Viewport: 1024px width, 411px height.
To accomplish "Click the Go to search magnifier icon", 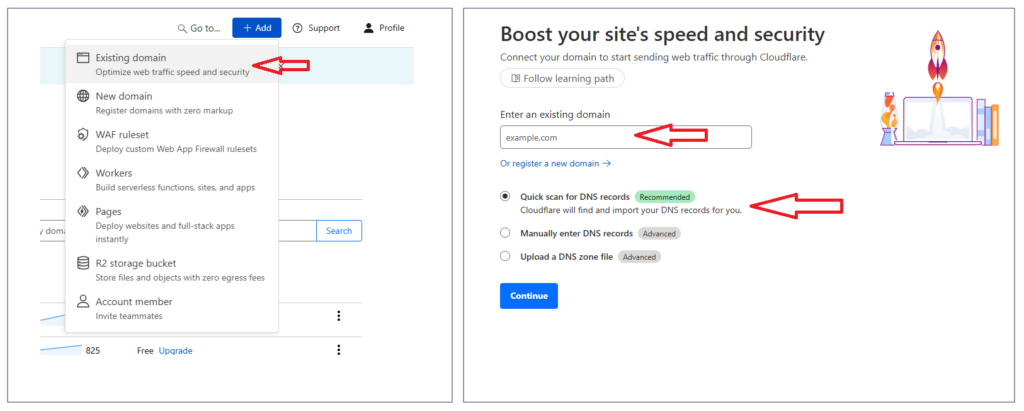I will (182, 28).
